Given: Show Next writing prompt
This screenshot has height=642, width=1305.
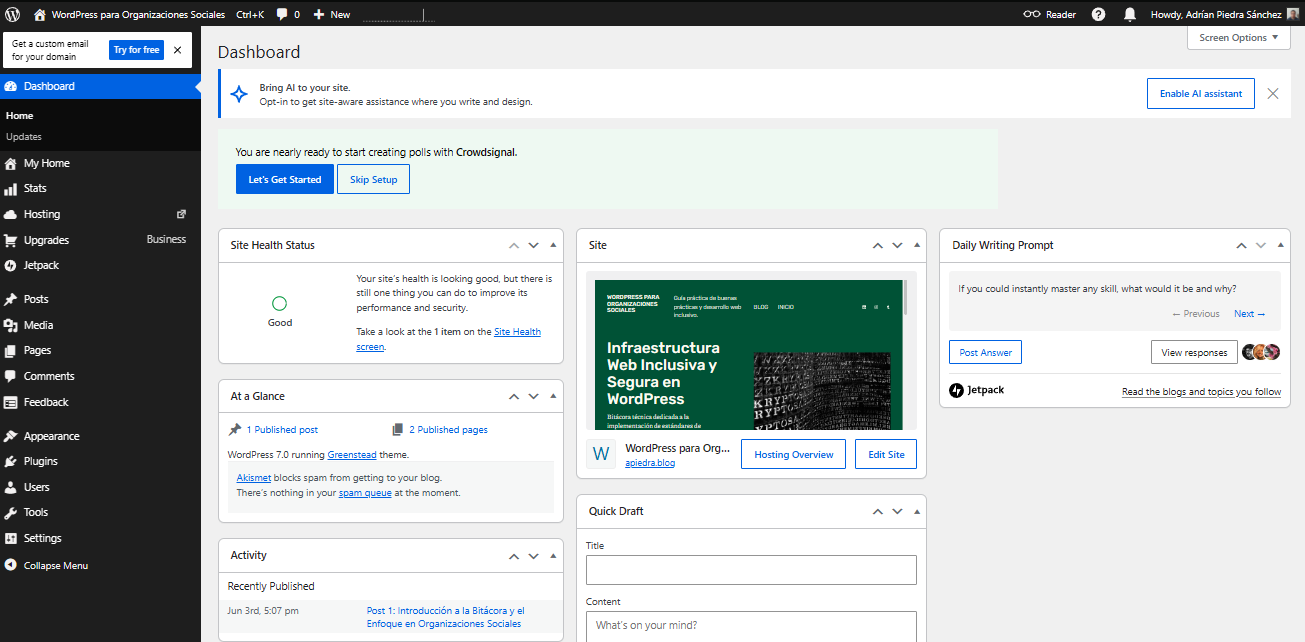Looking at the screenshot, I should (1249, 314).
